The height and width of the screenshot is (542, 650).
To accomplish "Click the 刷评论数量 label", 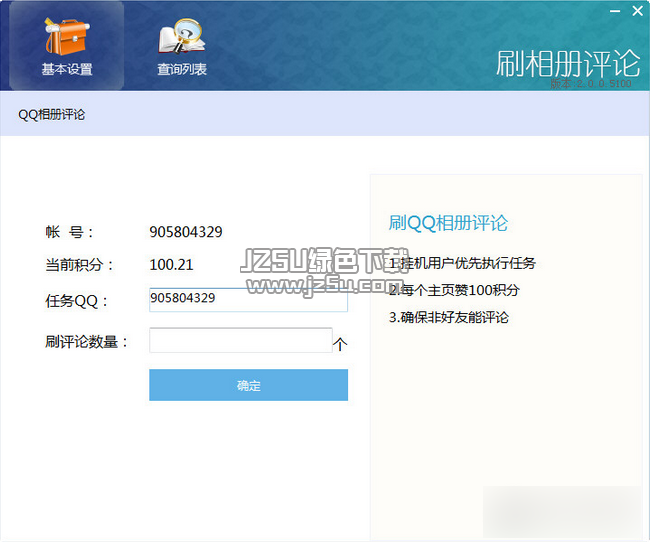I will point(86,342).
